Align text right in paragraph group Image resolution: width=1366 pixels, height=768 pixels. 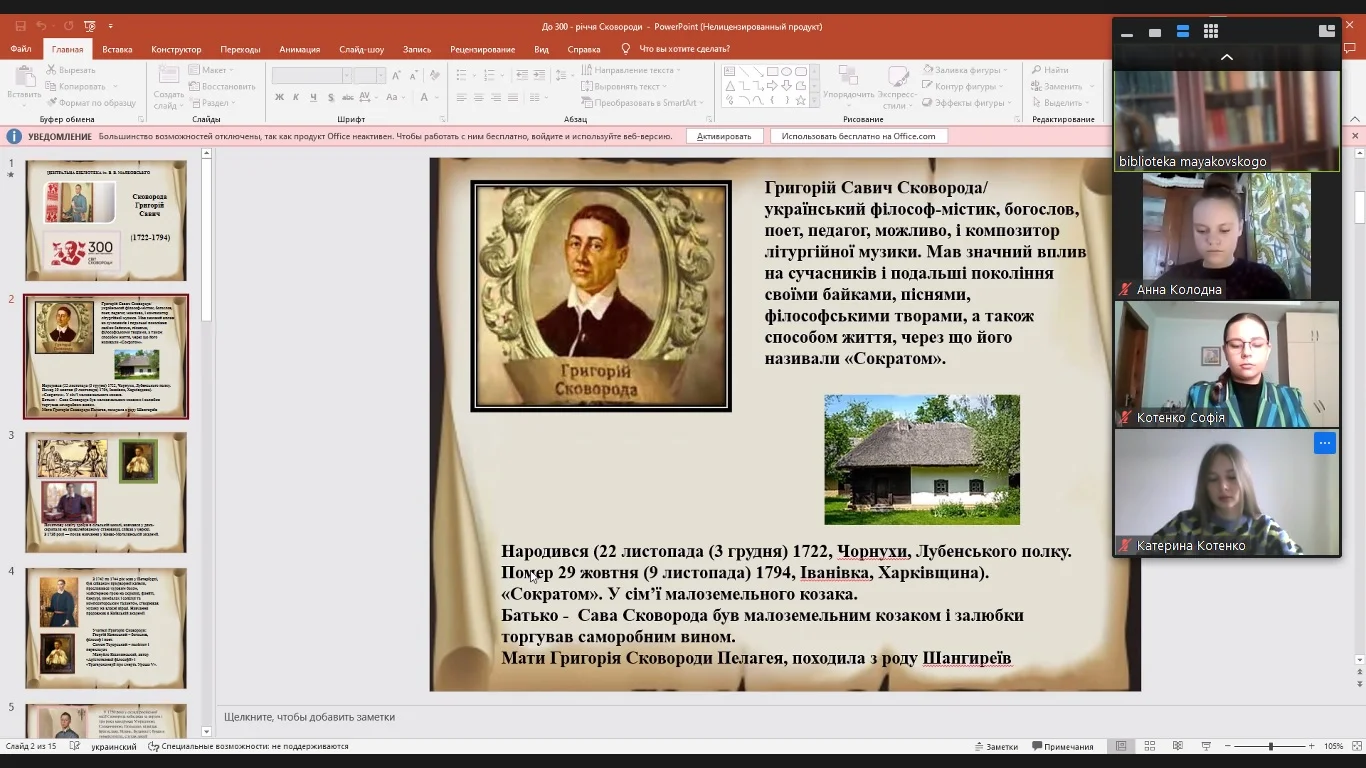(496, 98)
